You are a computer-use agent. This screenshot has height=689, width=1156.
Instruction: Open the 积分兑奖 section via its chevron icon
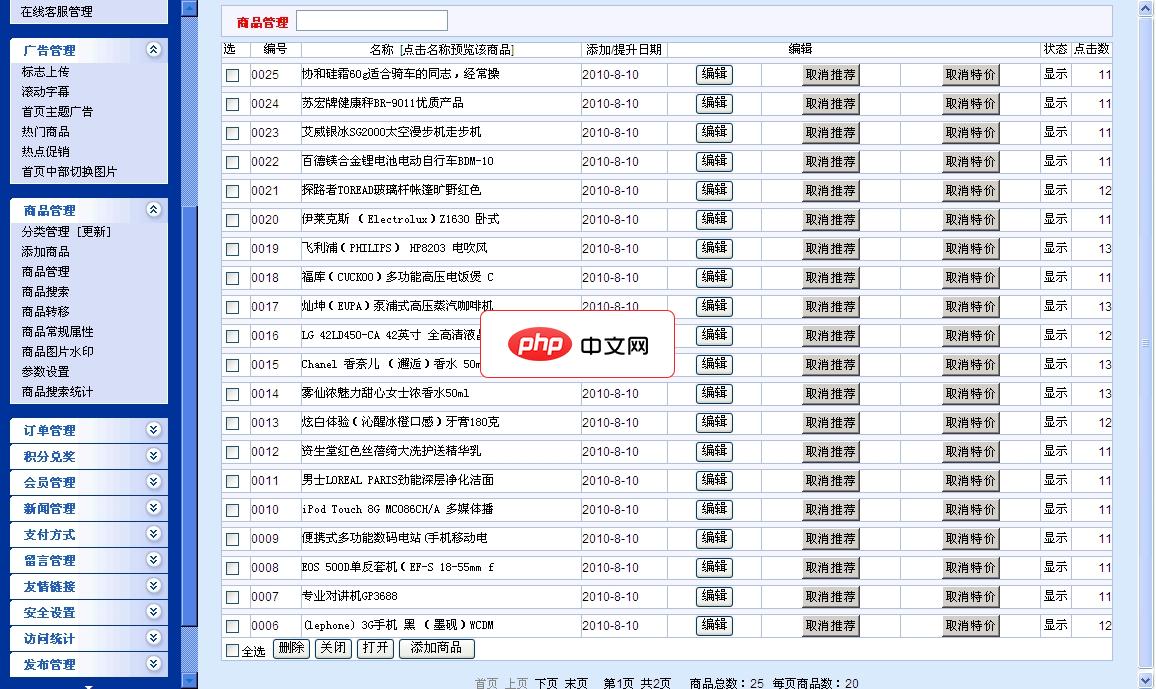[x=153, y=455]
